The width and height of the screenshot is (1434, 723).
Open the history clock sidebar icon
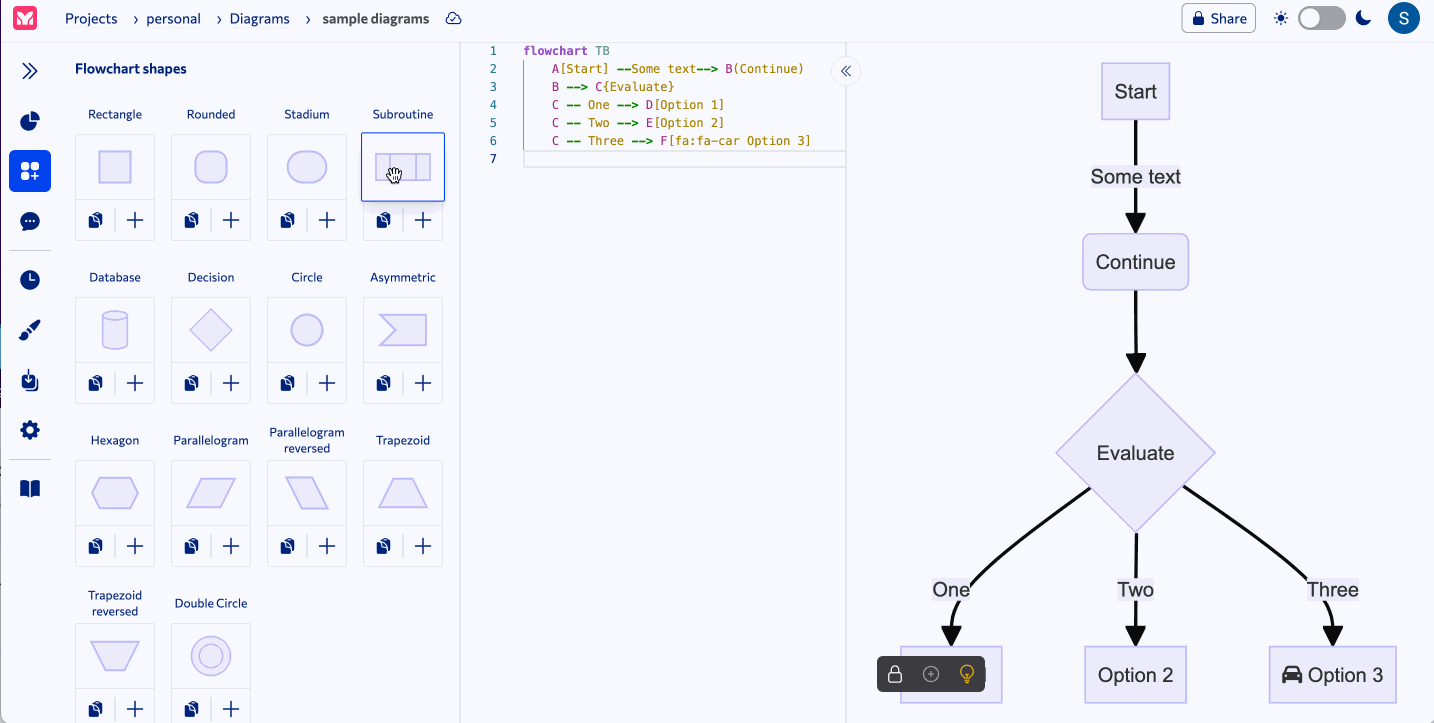[x=30, y=280]
